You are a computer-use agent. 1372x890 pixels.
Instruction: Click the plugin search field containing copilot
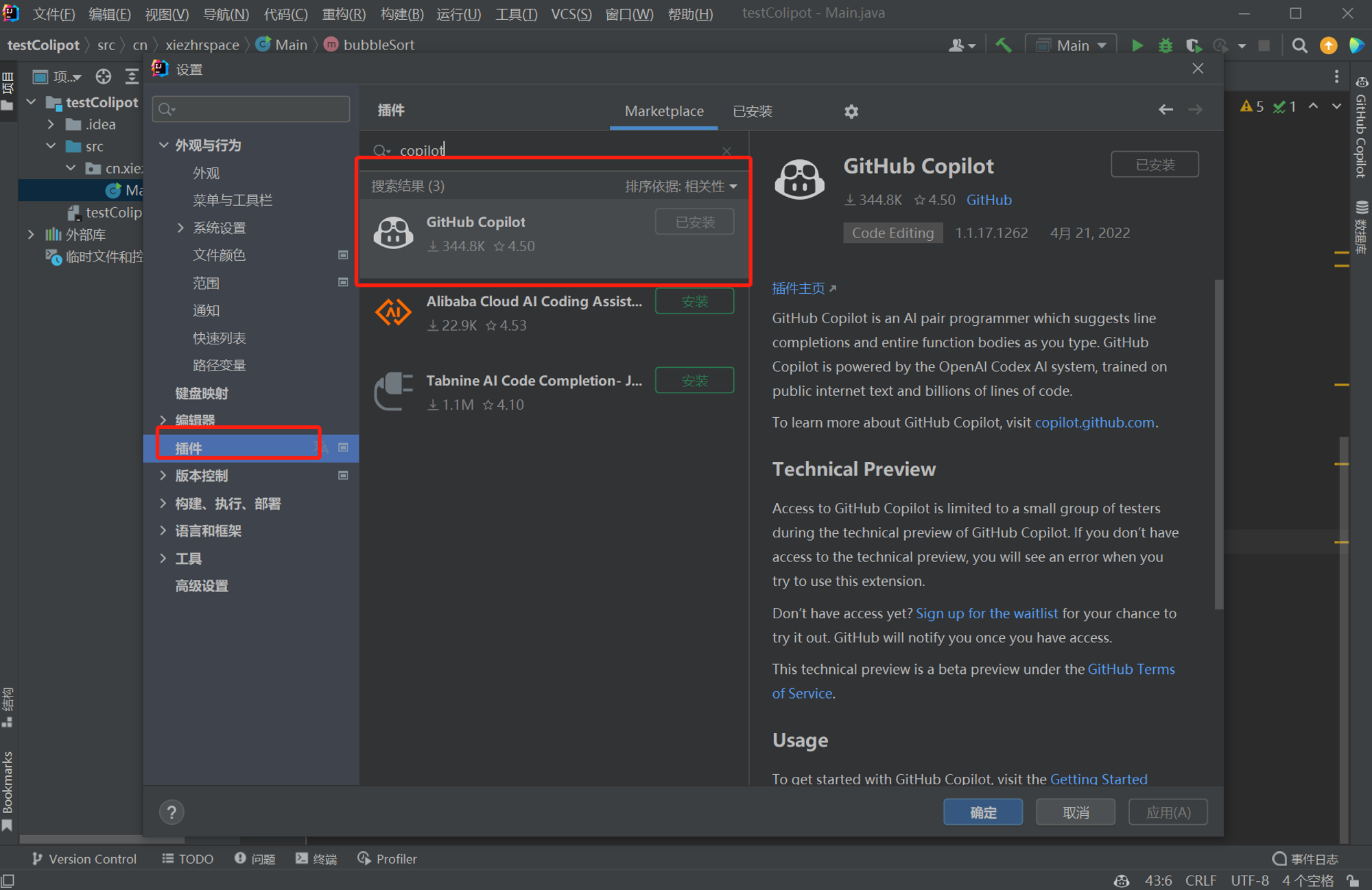[552, 150]
